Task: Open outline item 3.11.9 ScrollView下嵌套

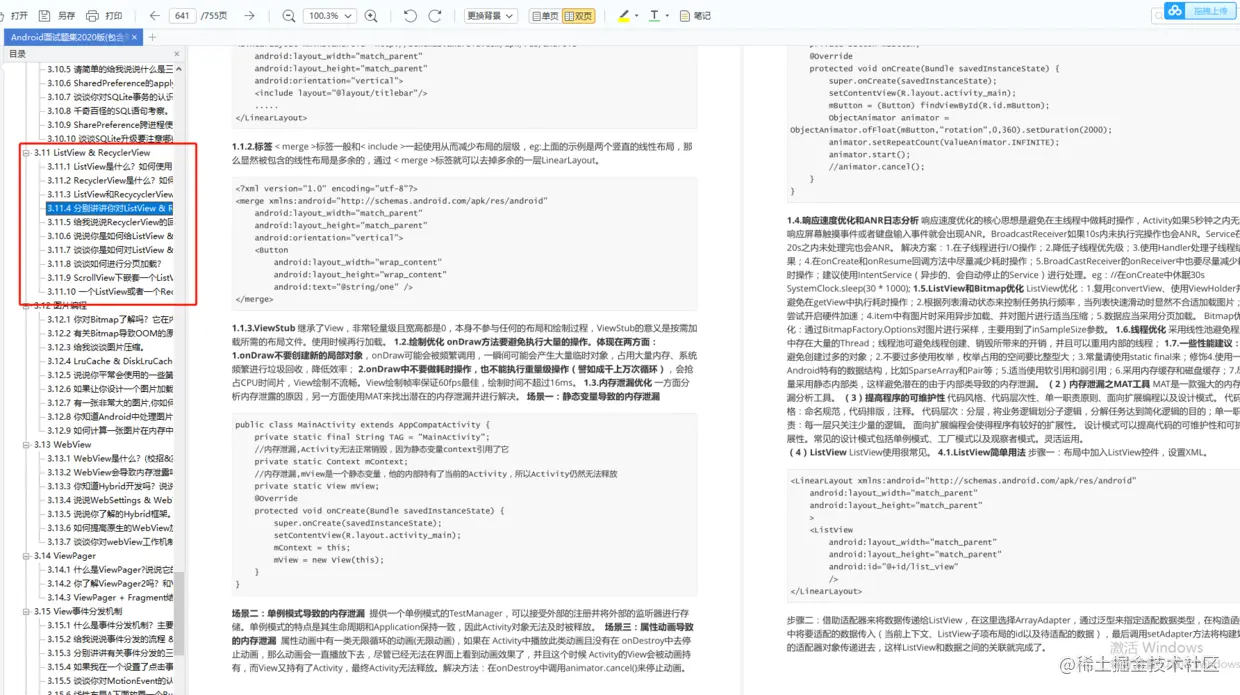Action: 110,278
